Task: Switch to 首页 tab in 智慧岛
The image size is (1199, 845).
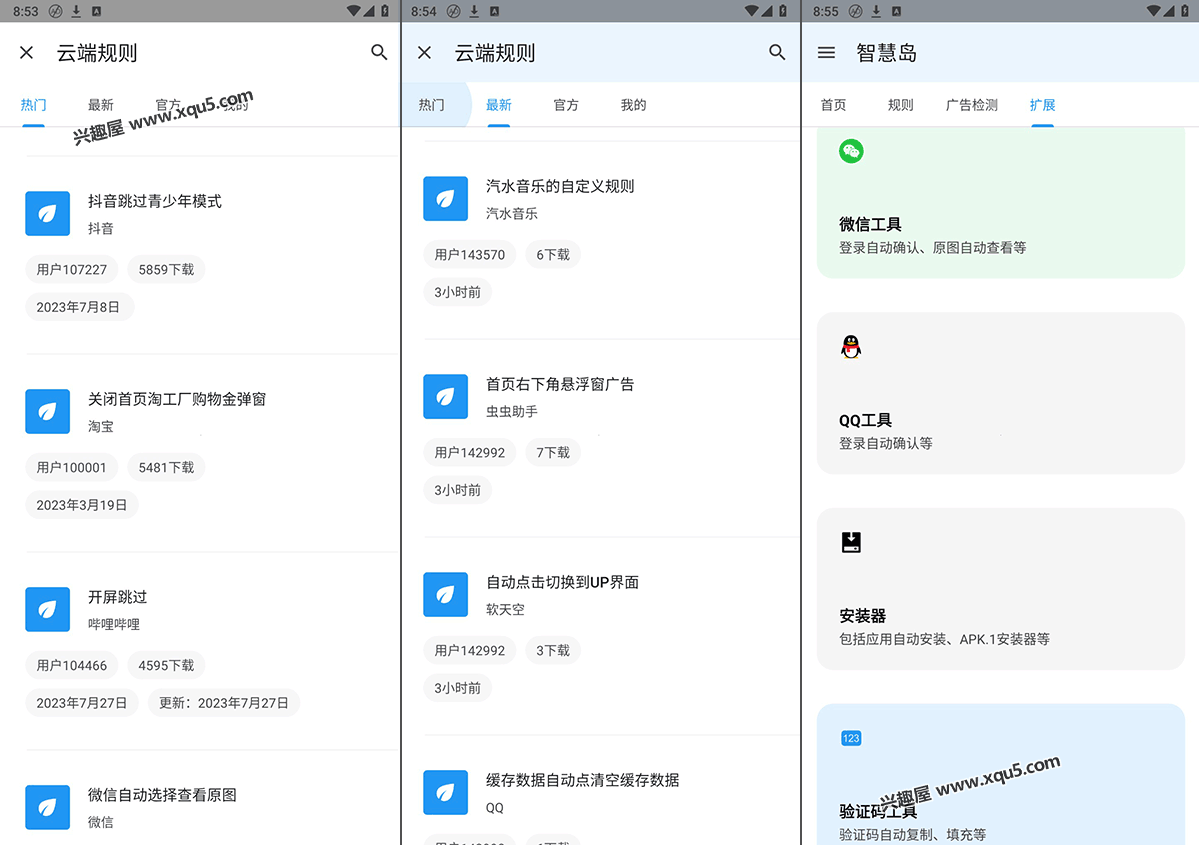Action: 833,105
